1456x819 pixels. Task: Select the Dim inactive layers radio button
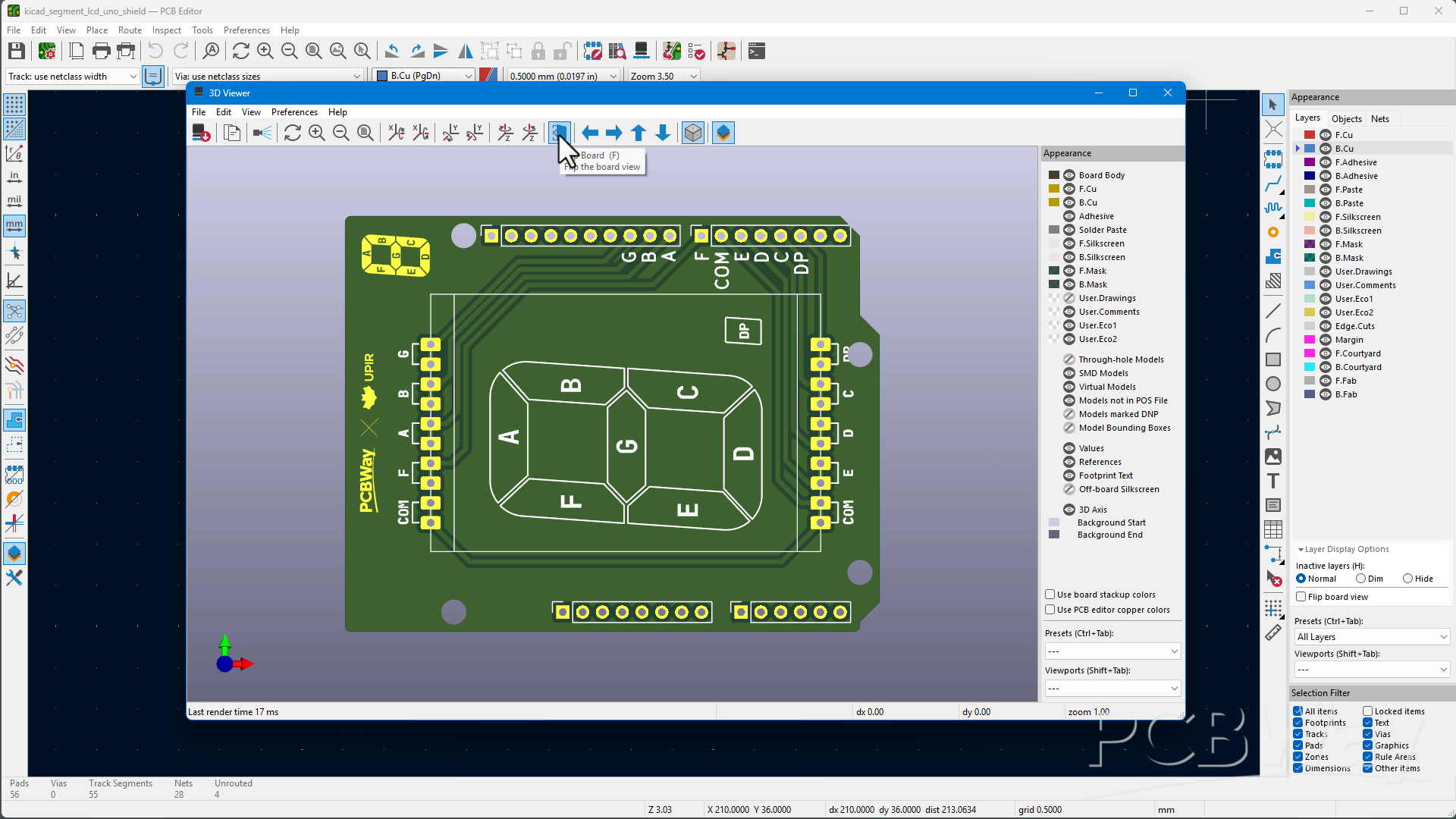coord(1361,579)
